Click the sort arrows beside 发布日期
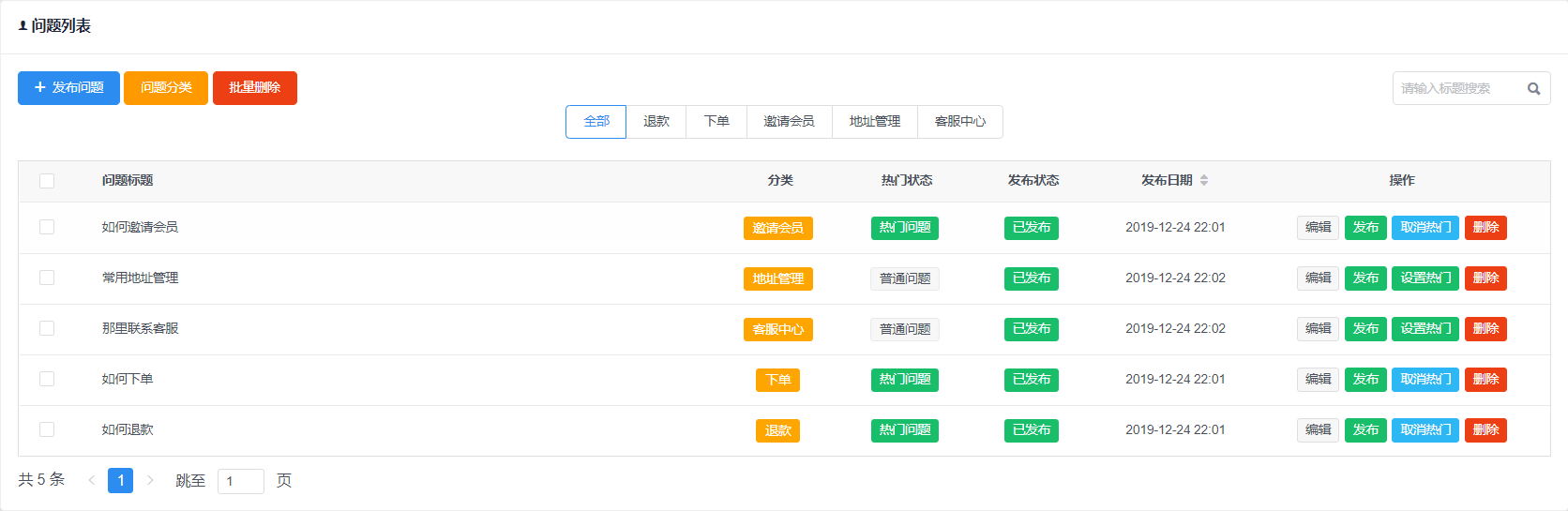The height and width of the screenshot is (511, 1568). tap(1204, 180)
